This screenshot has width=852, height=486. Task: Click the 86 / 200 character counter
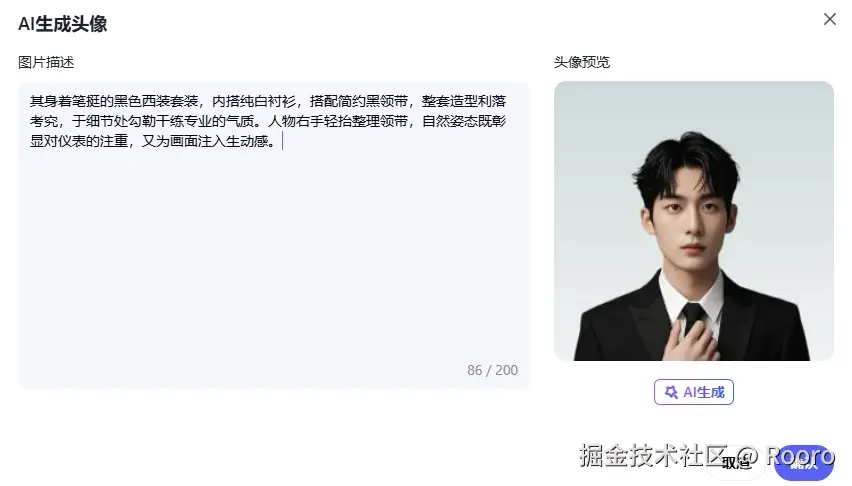tap(492, 370)
